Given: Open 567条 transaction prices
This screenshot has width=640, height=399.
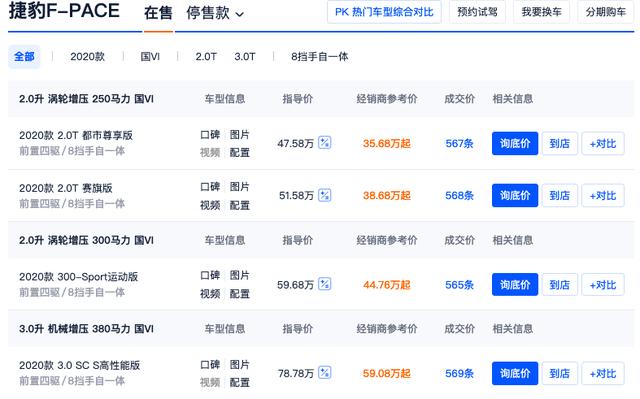Looking at the screenshot, I should coord(459,143).
